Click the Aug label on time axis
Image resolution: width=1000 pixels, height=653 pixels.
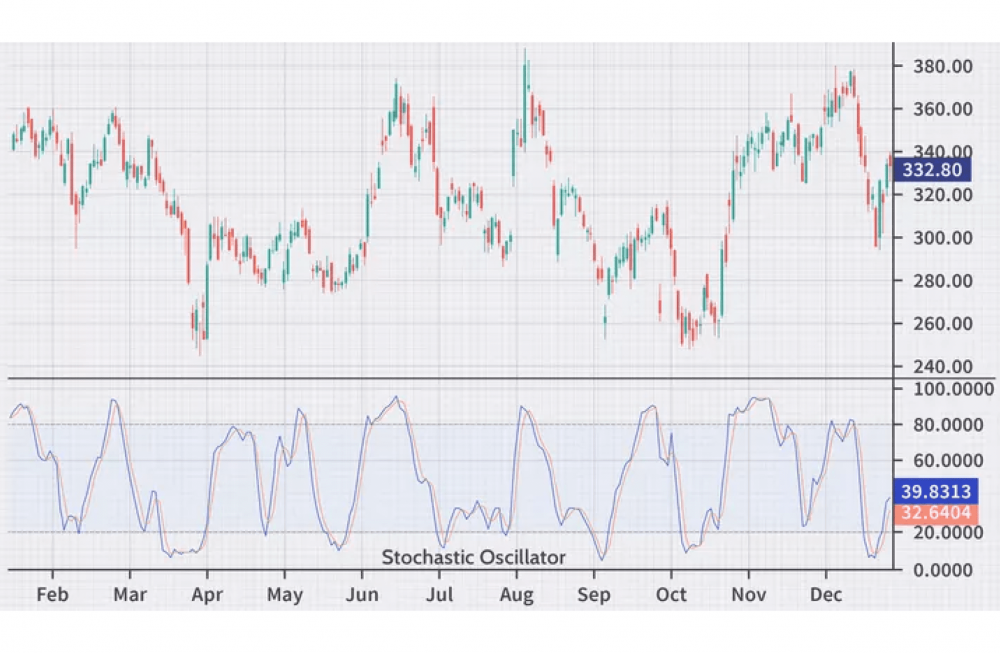coord(517,593)
